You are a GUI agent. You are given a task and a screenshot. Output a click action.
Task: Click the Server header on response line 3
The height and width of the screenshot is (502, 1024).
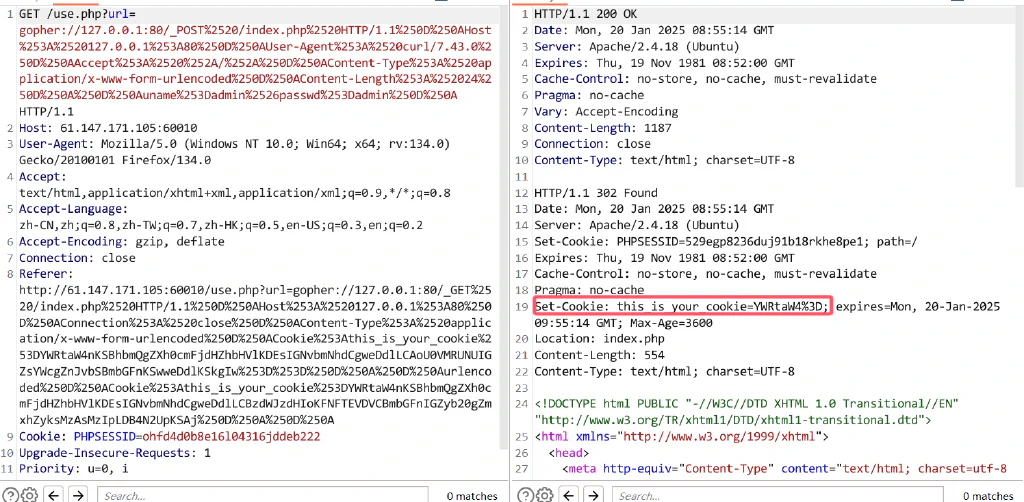click(x=637, y=47)
